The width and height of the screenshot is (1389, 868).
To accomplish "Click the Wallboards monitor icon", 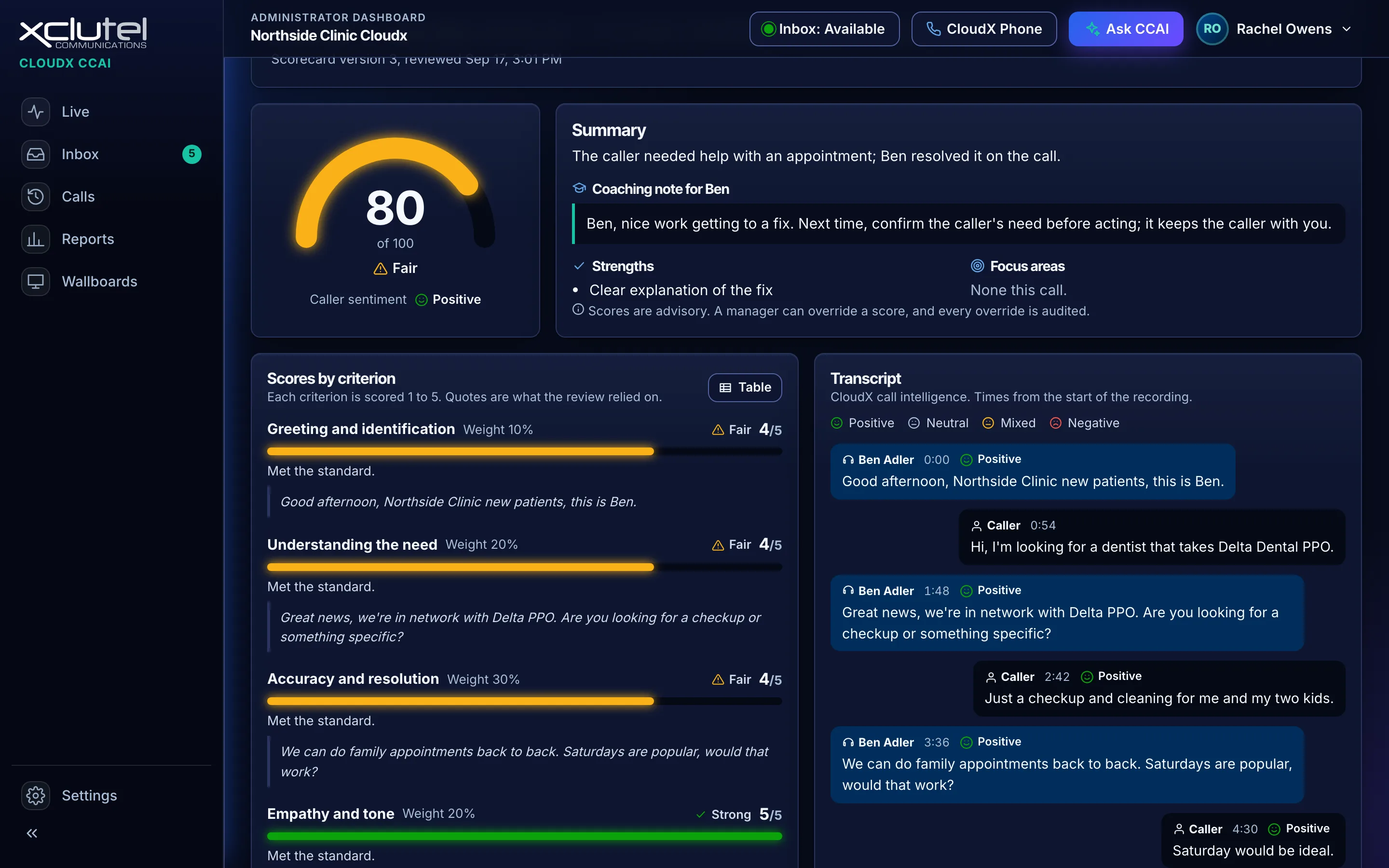I will point(36,281).
